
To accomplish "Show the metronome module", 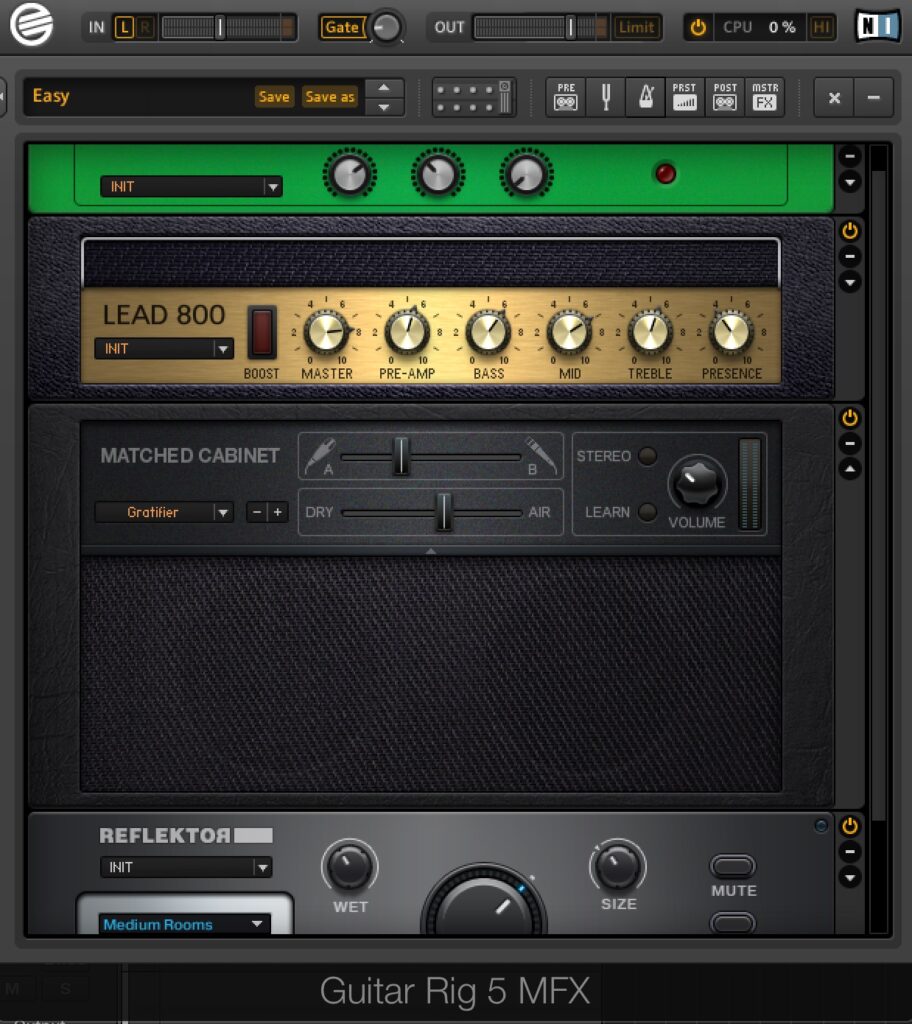I will tap(645, 97).
